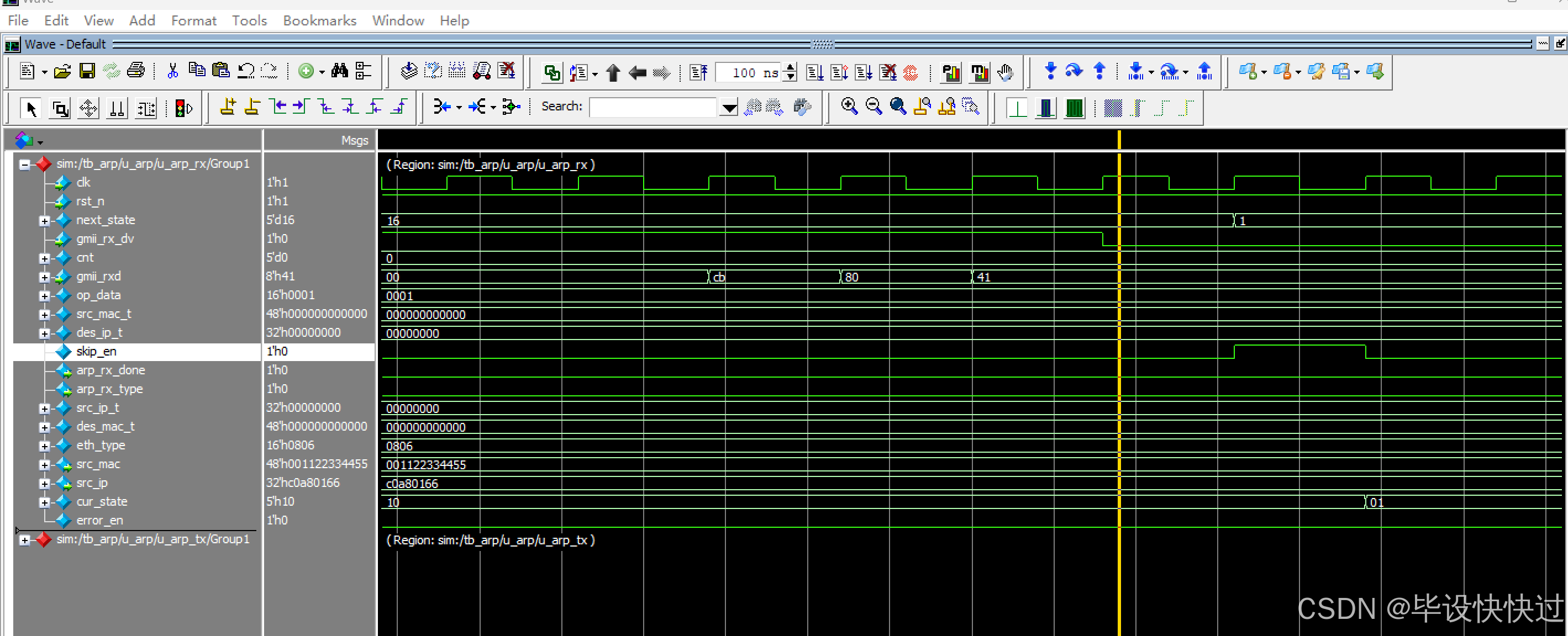Click the Zoom Full icon
Image resolution: width=1568 pixels, height=636 pixels.
pos(898,107)
